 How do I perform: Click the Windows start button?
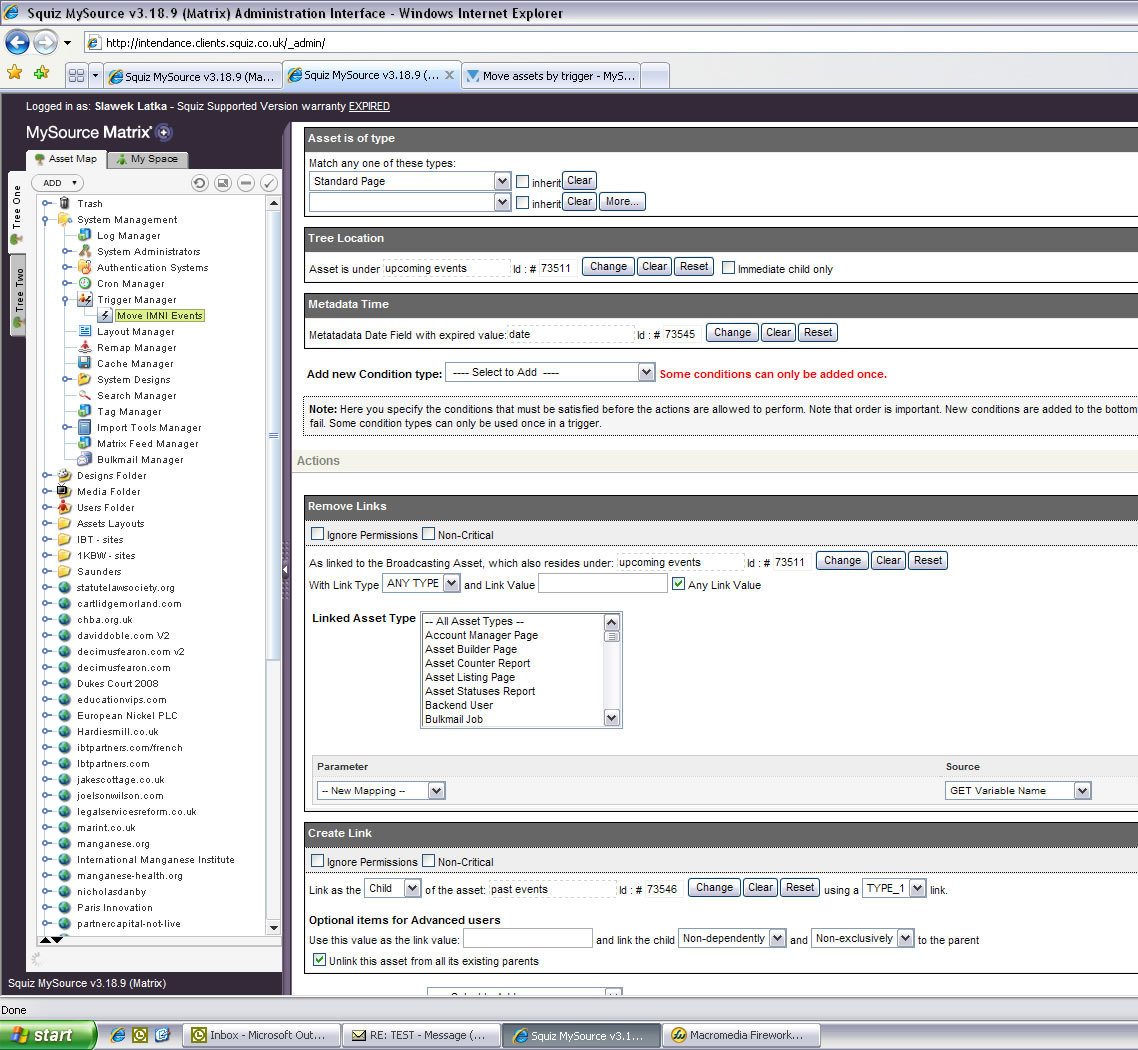point(47,1035)
